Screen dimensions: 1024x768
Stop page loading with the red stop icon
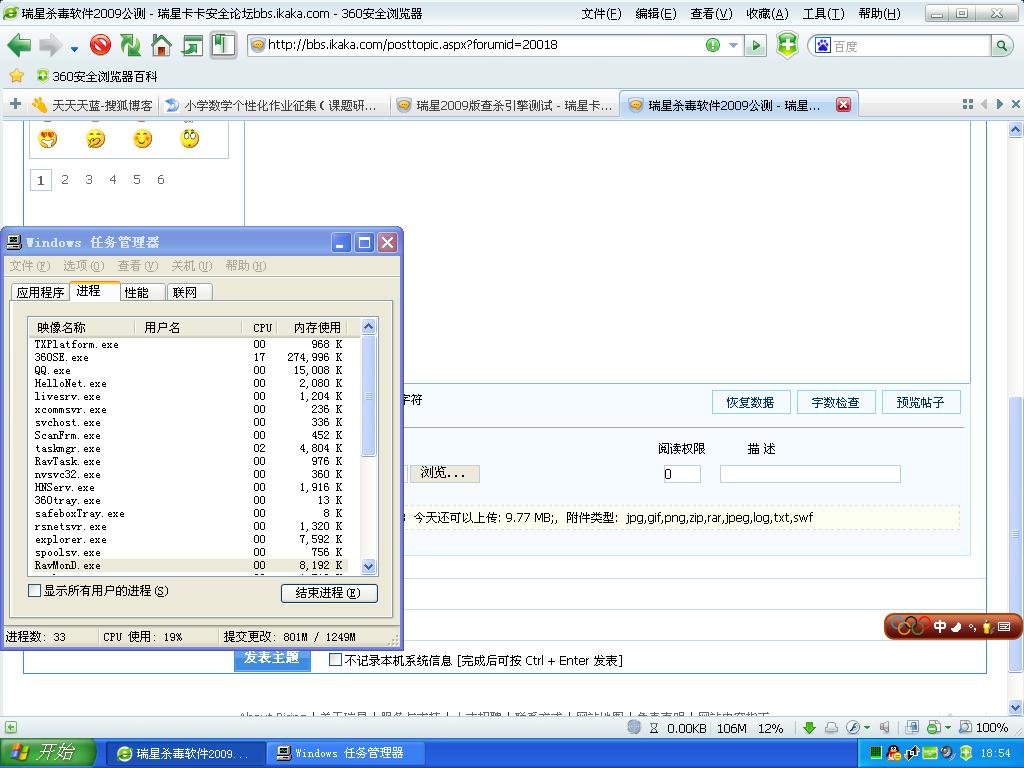click(x=100, y=45)
